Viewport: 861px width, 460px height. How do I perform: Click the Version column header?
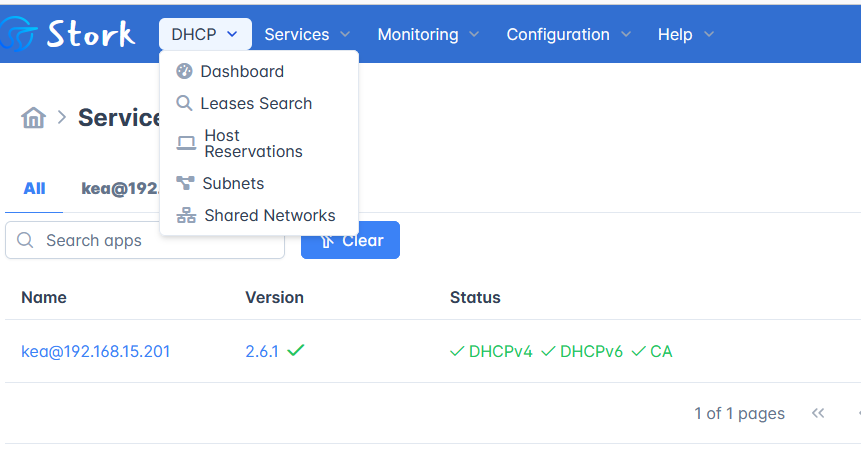tap(275, 298)
